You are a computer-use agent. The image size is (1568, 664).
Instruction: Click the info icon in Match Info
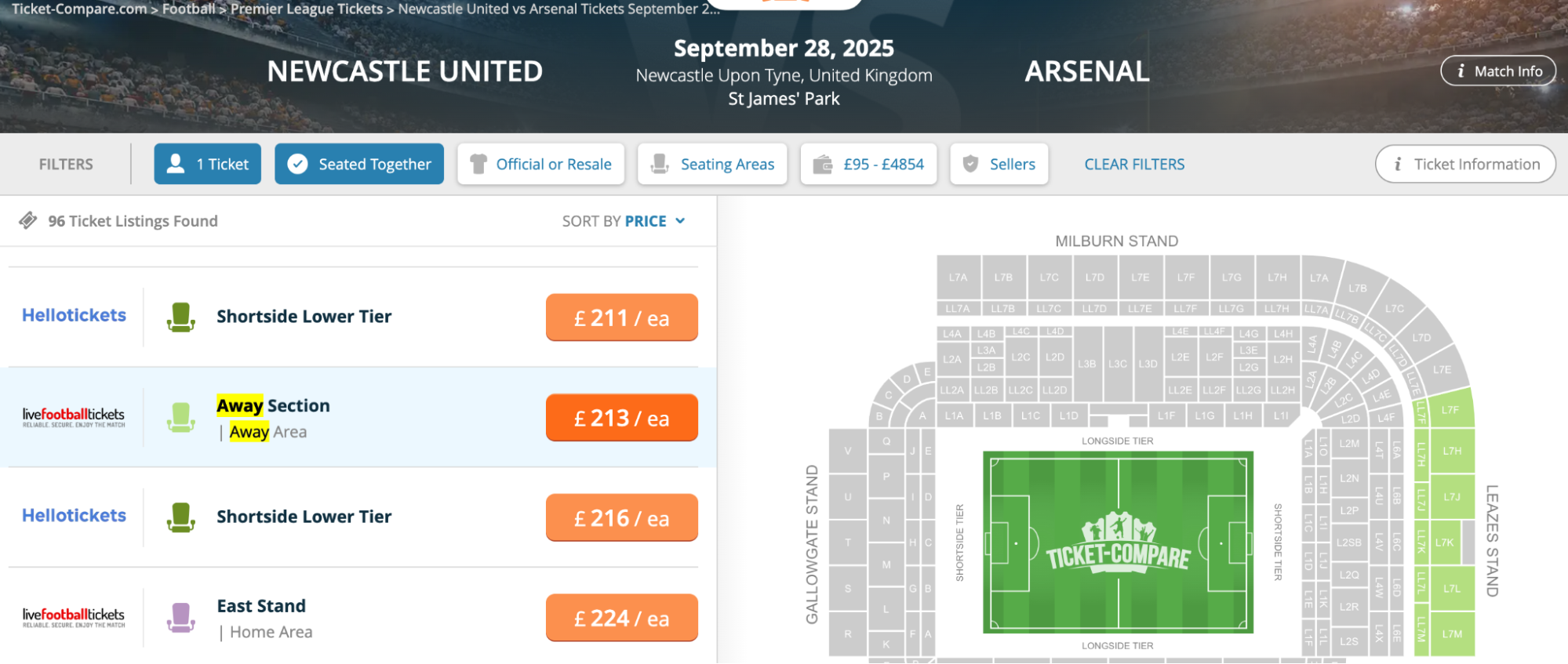1460,70
